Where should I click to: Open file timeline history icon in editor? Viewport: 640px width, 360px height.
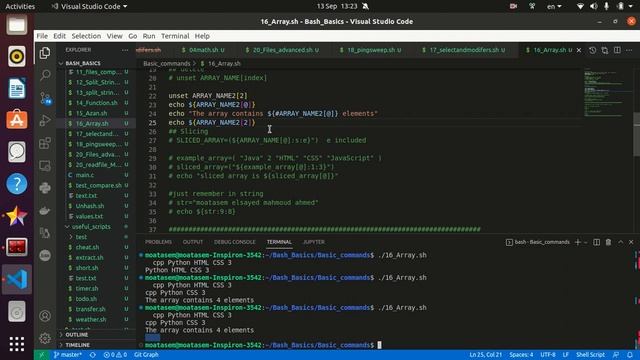pyautogui.click(x=592, y=50)
